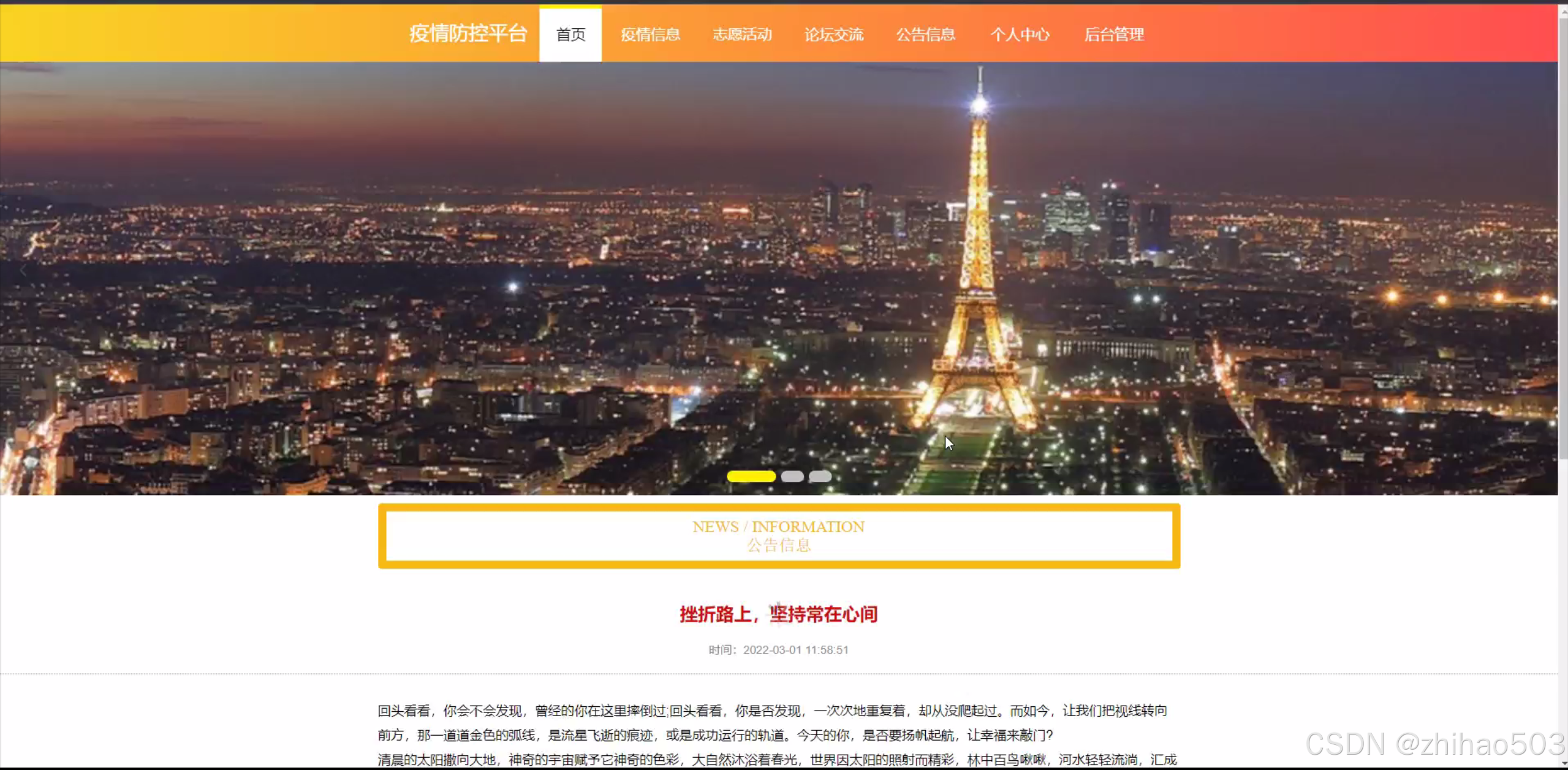
Task: Open the 个人中心 personal center
Action: pyautogui.click(x=1020, y=34)
